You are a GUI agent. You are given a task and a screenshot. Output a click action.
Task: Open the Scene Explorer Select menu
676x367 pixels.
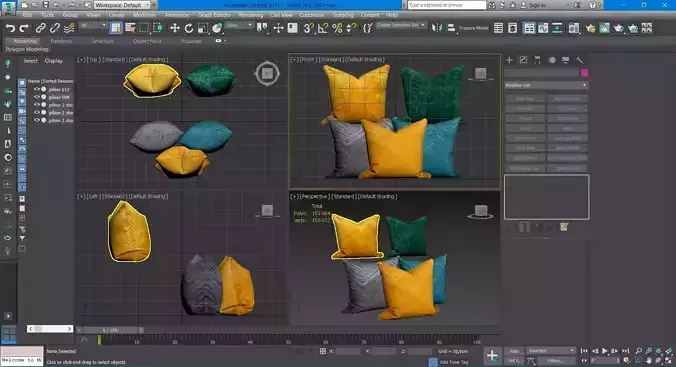(31, 61)
